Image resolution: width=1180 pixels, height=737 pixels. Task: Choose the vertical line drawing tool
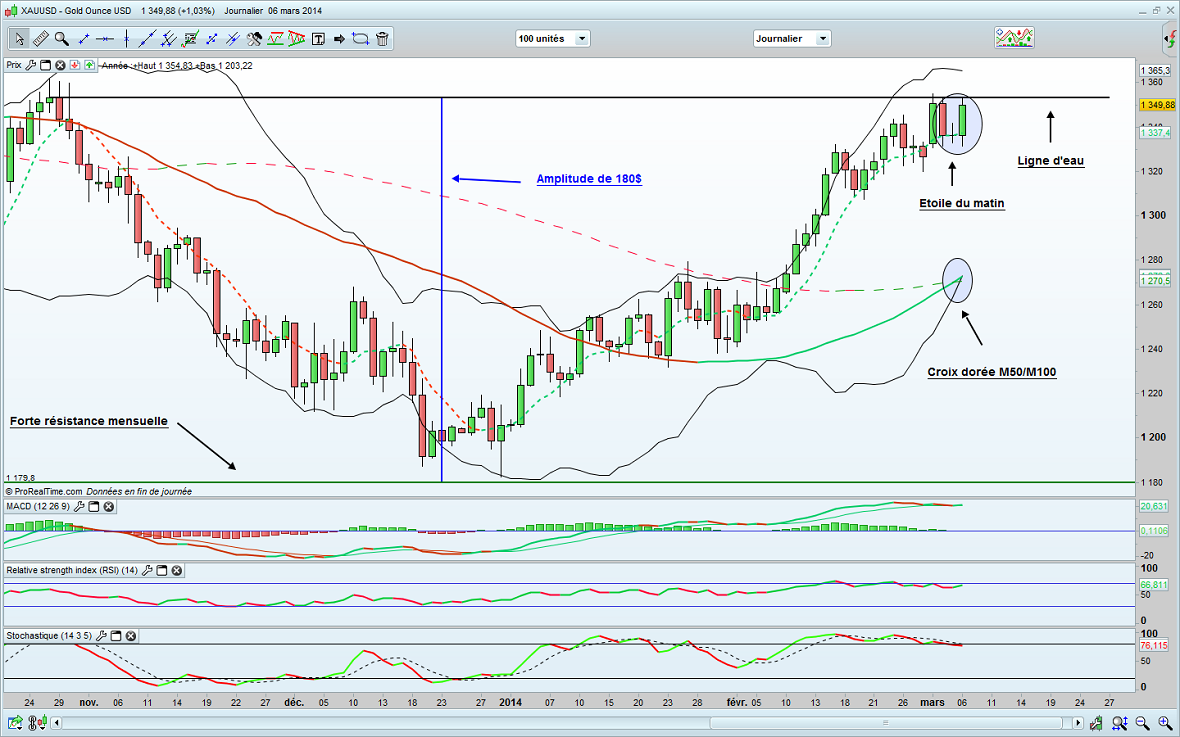[x=127, y=39]
